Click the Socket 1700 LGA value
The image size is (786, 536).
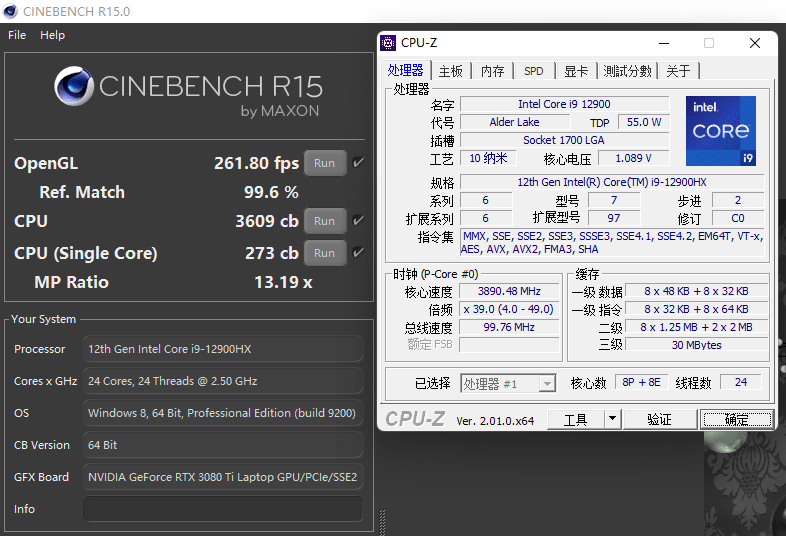pos(564,140)
